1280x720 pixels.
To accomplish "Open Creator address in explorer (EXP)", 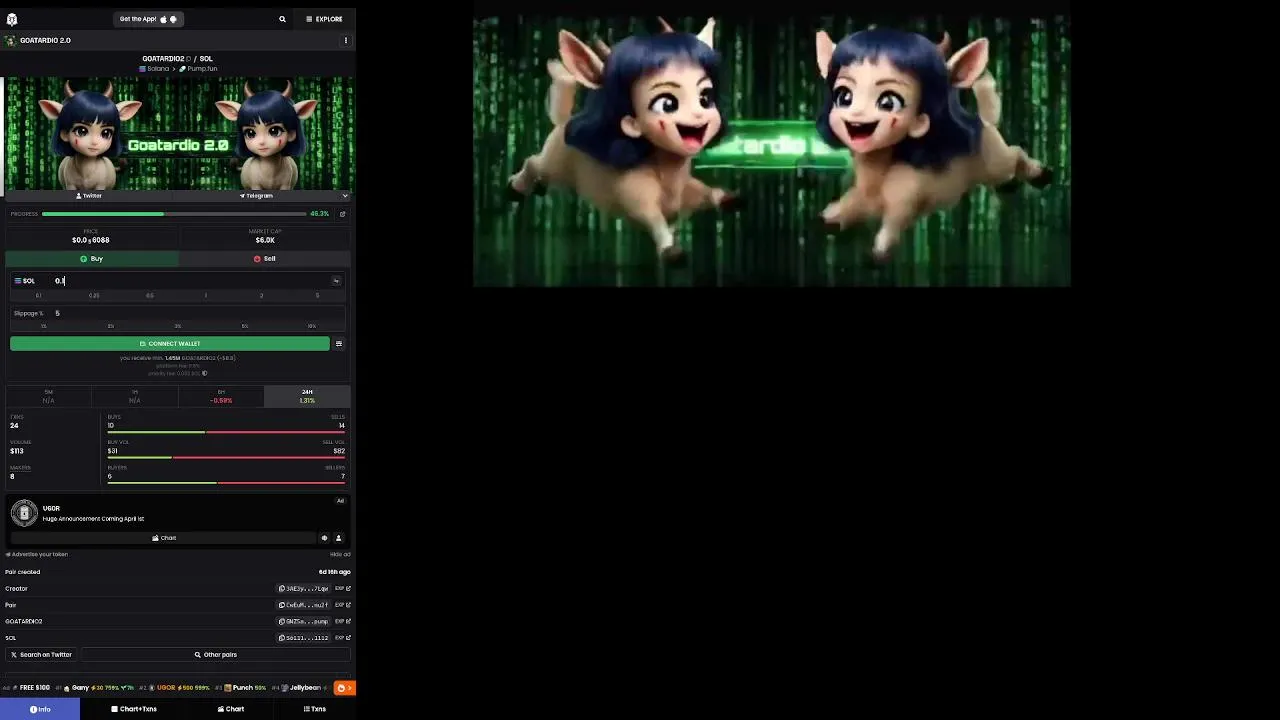I will click(x=342, y=589).
